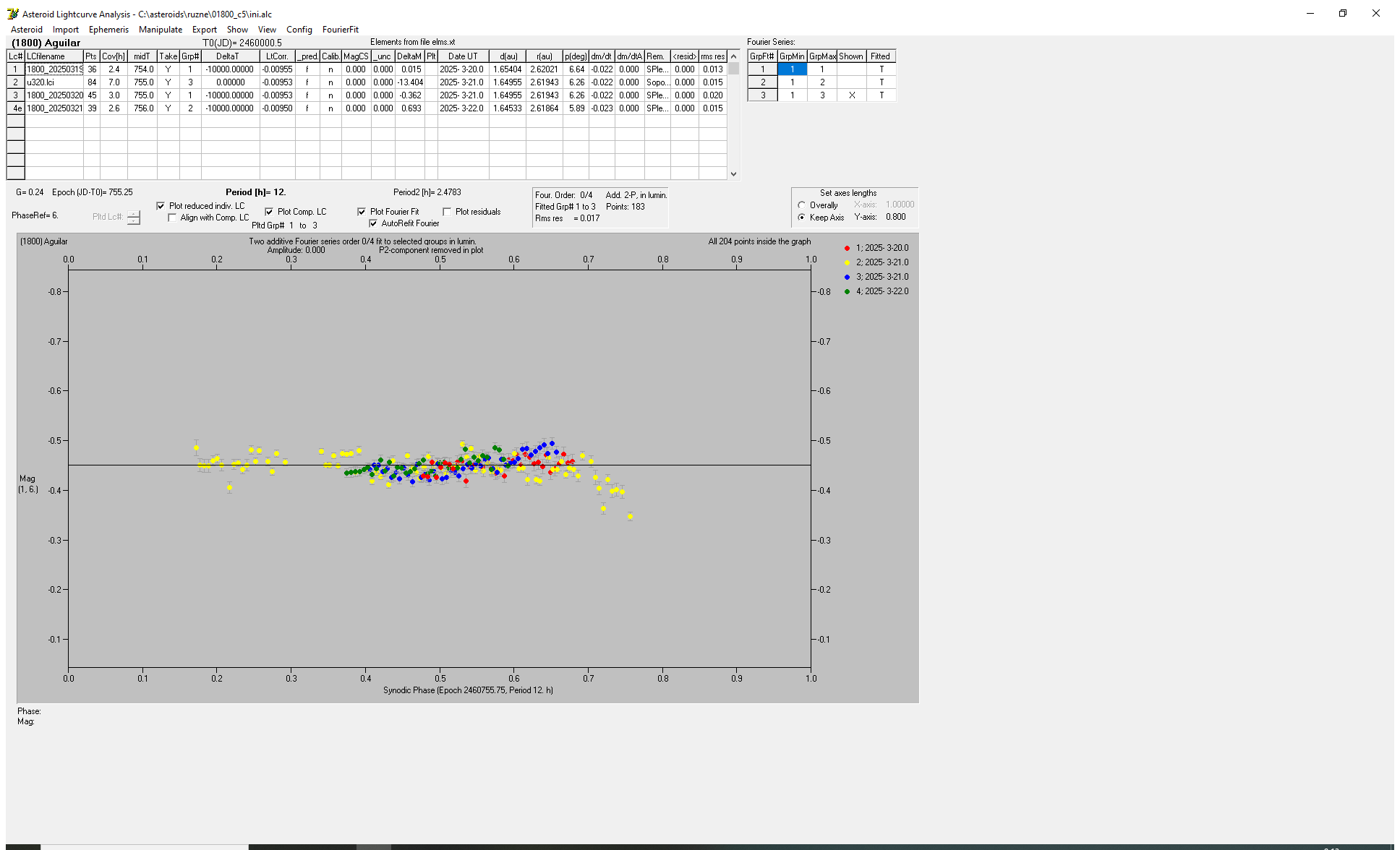Open the Export menu
The height and width of the screenshot is (850, 1400).
coord(205,30)
